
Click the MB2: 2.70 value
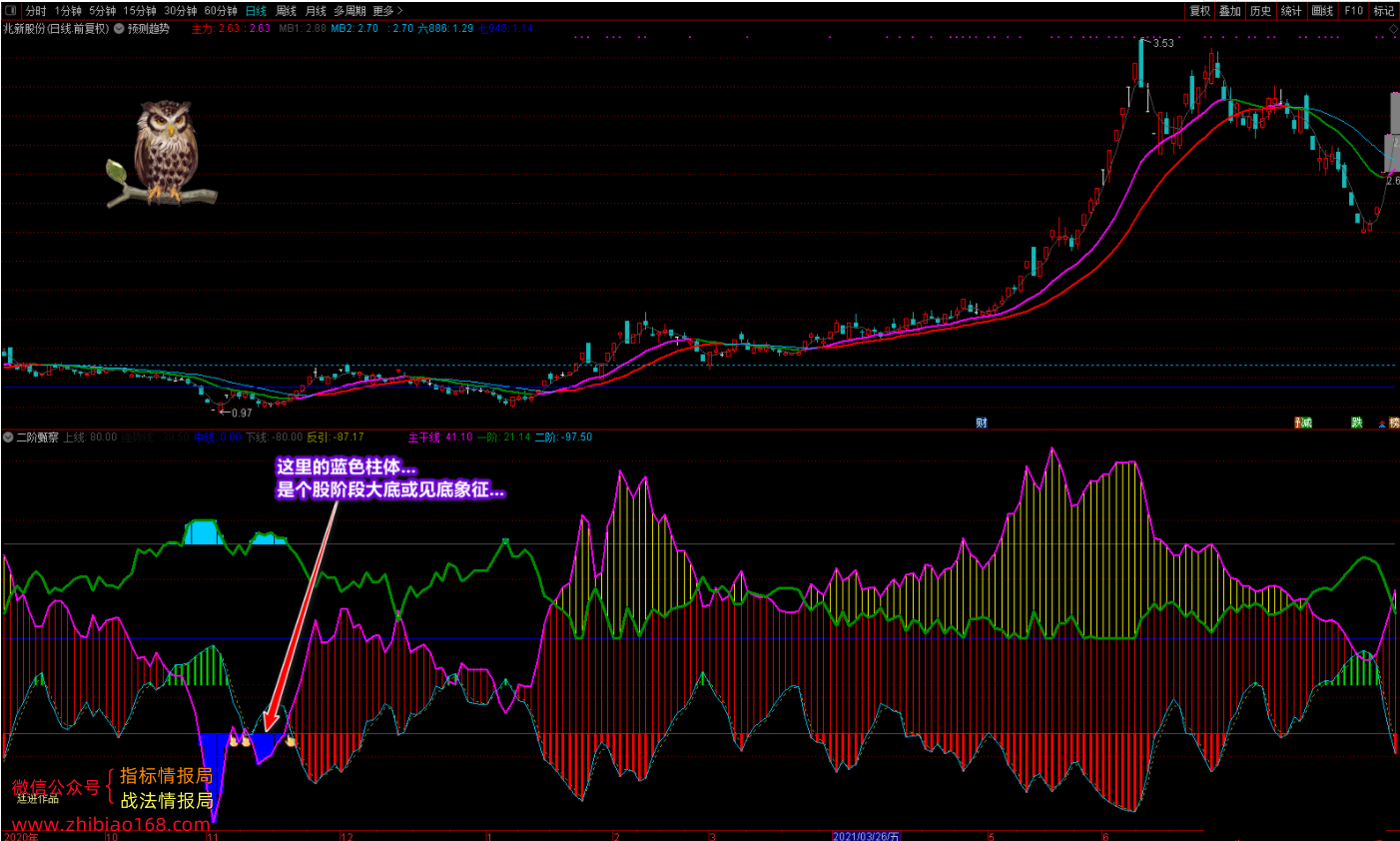[354, 29]
